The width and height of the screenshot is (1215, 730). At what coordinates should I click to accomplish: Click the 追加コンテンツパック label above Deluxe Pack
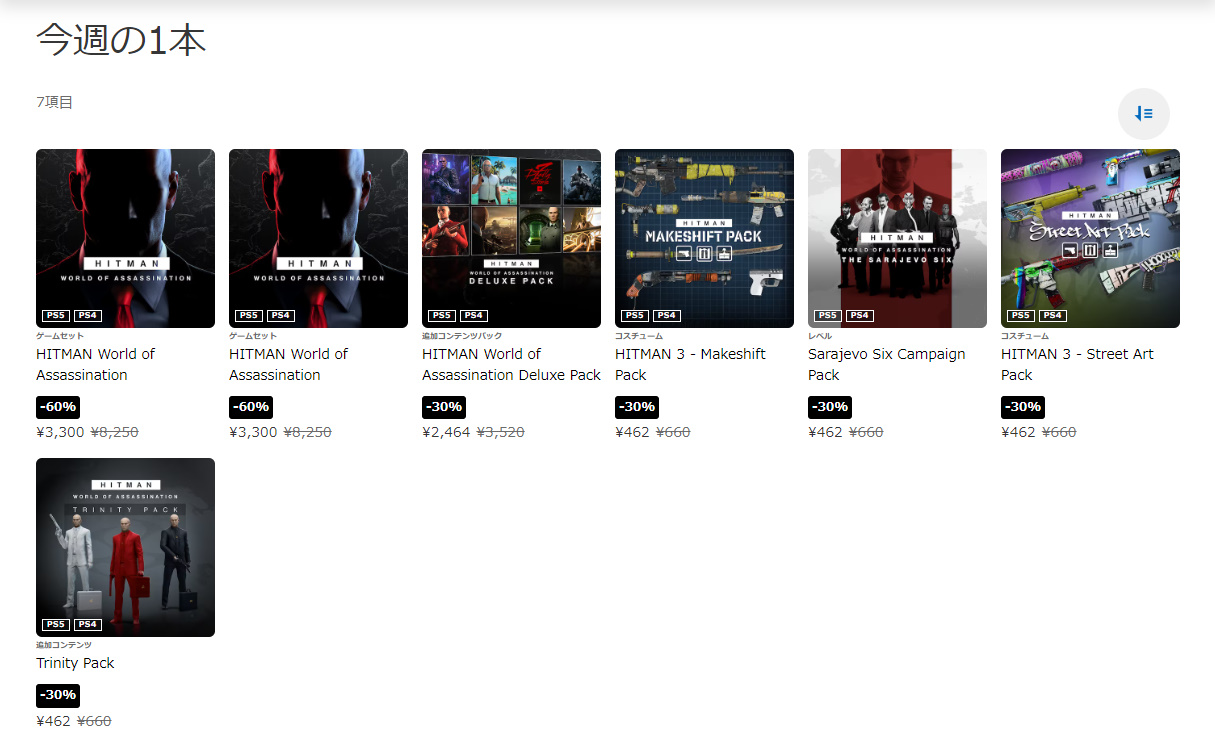[462, 336]
